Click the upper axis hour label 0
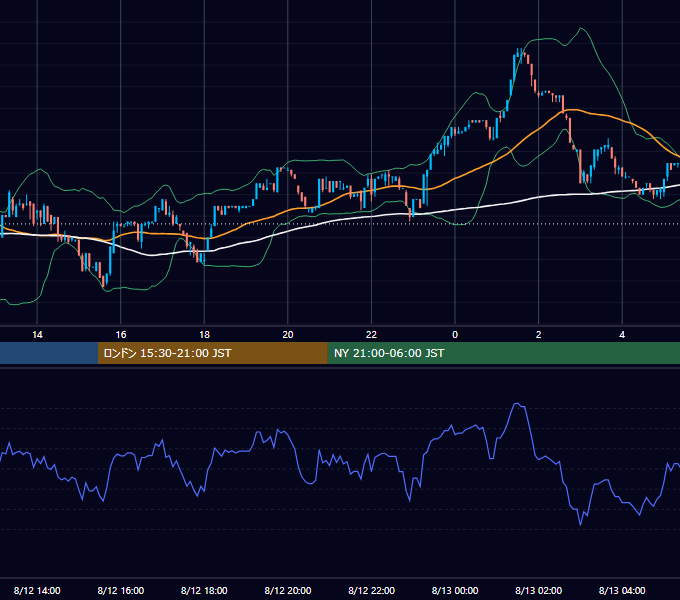This screenshot has height=600, width=680. [x=455, y=335]
